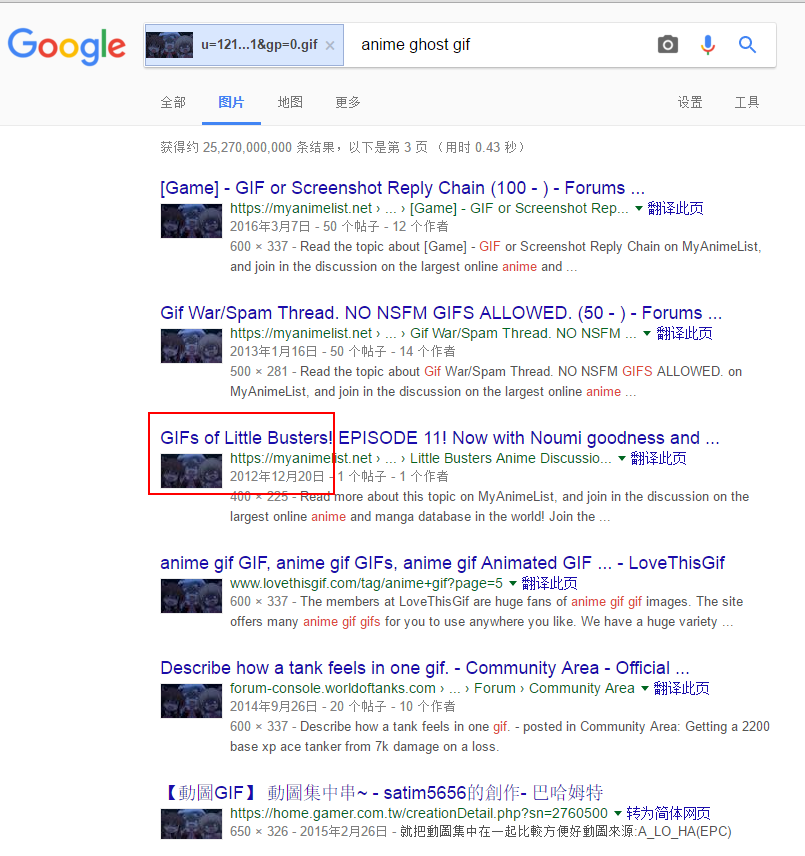Open Describe how a tank feels result
The height and width of the screenshot is (856, 805).
tap(425, 668)
